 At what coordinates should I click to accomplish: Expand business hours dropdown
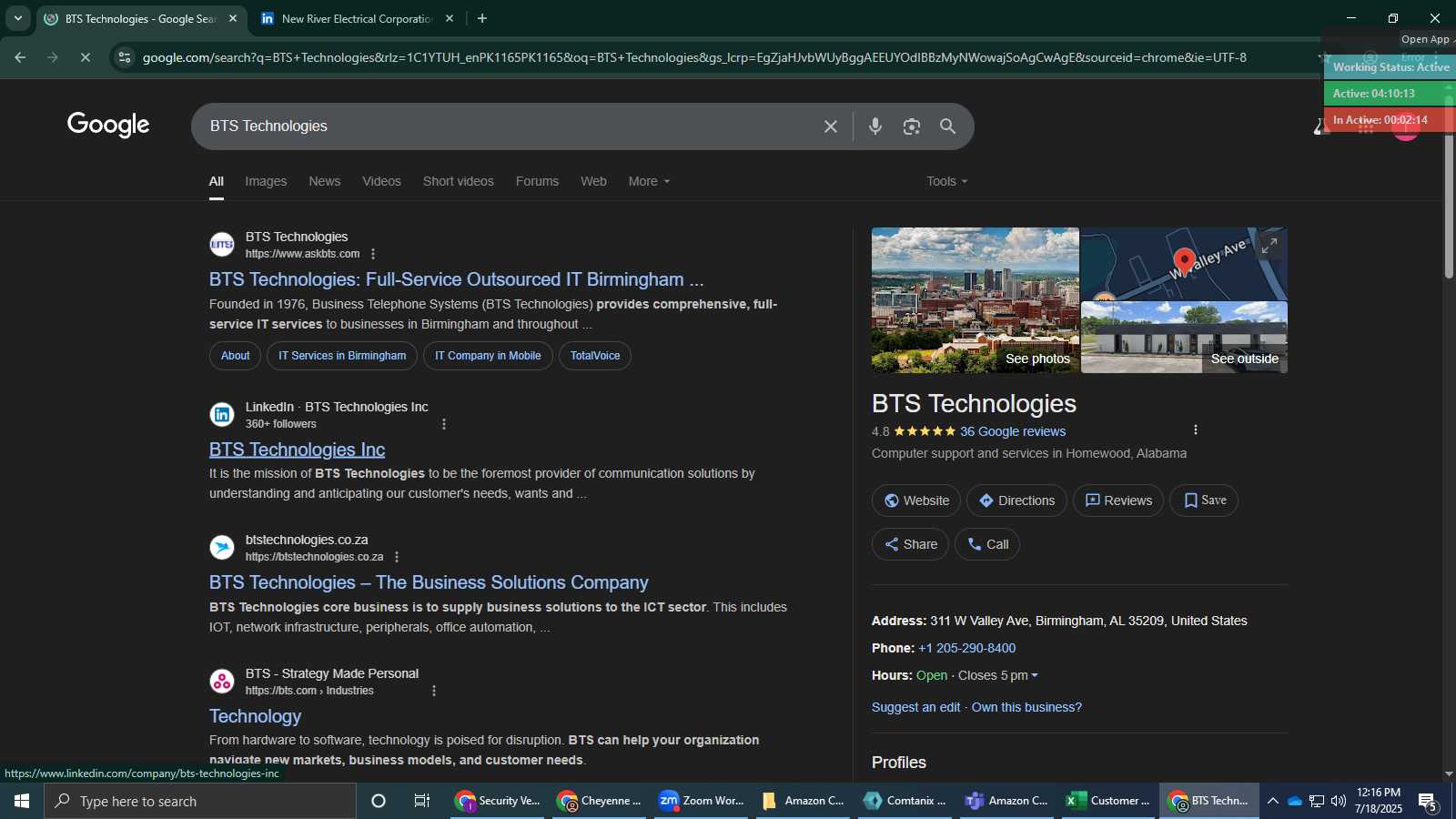[1035, 675]
